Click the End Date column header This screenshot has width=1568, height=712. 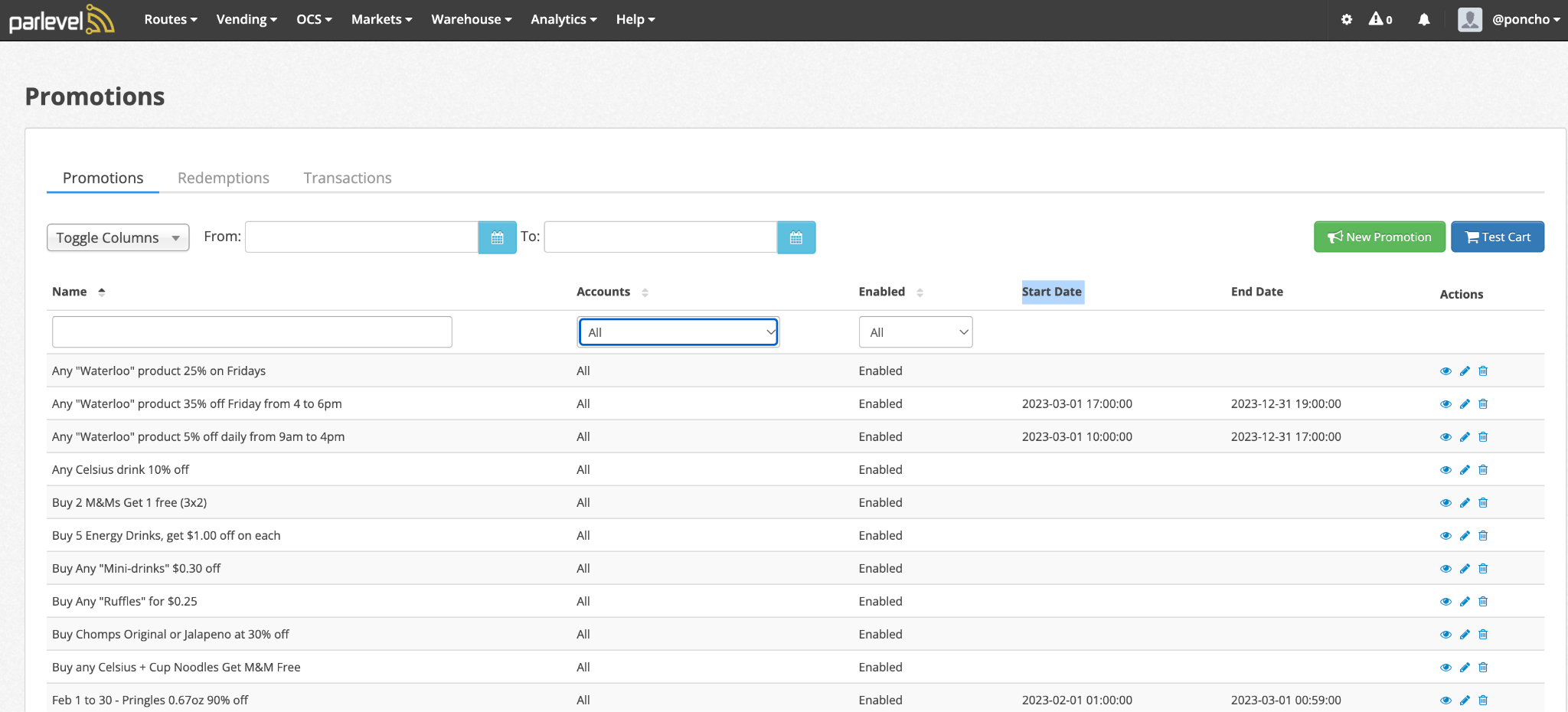pyautogui.click(x=1257, y=292)
